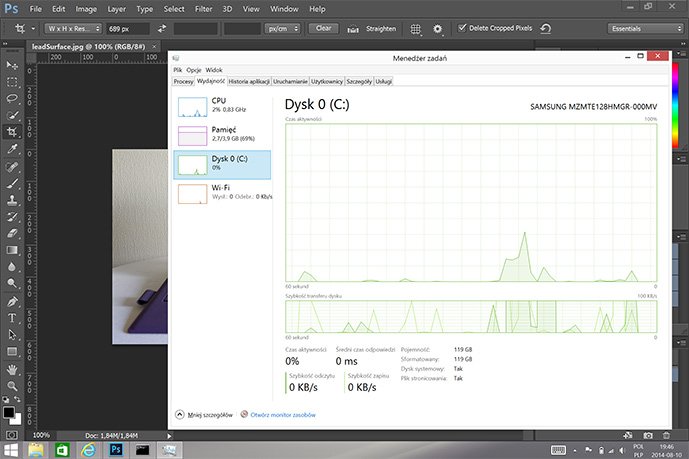Open the Opcje menu in Task Manager

point(193,70)
